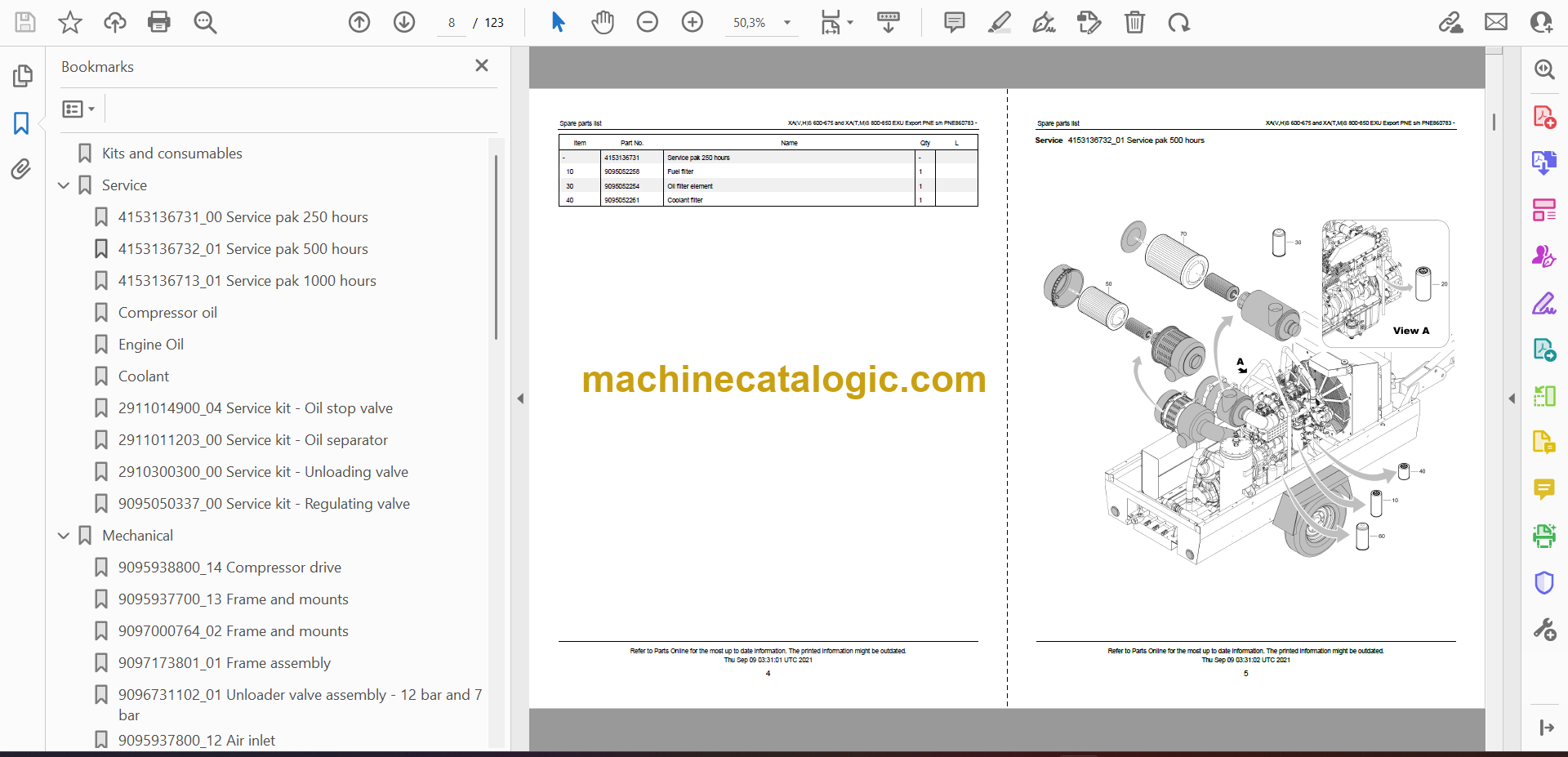Open Service pak 1000 hours bookmark
This screenshot has height=757, width=1568.
coord(247,281)
